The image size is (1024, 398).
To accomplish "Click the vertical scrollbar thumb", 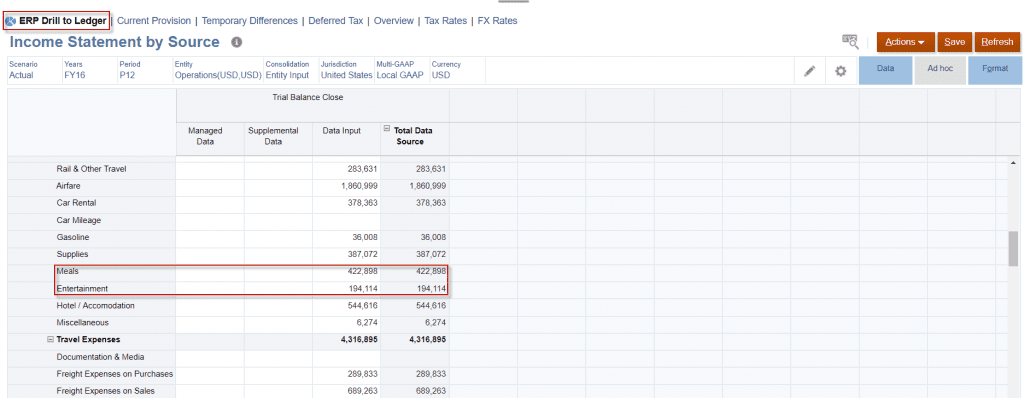I will (x=1014, y=248).
